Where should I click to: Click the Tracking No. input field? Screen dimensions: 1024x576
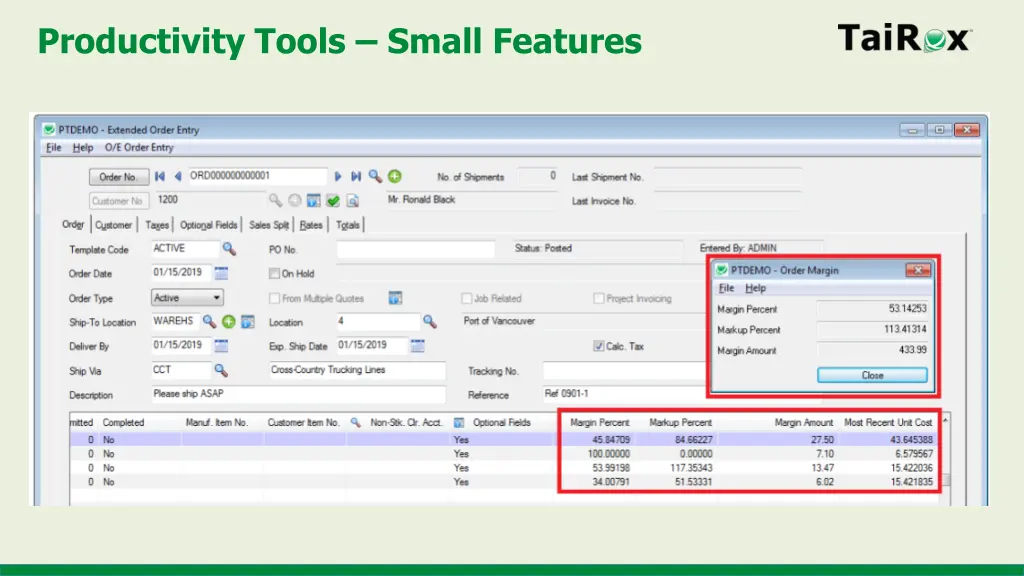tap(624, 370)
